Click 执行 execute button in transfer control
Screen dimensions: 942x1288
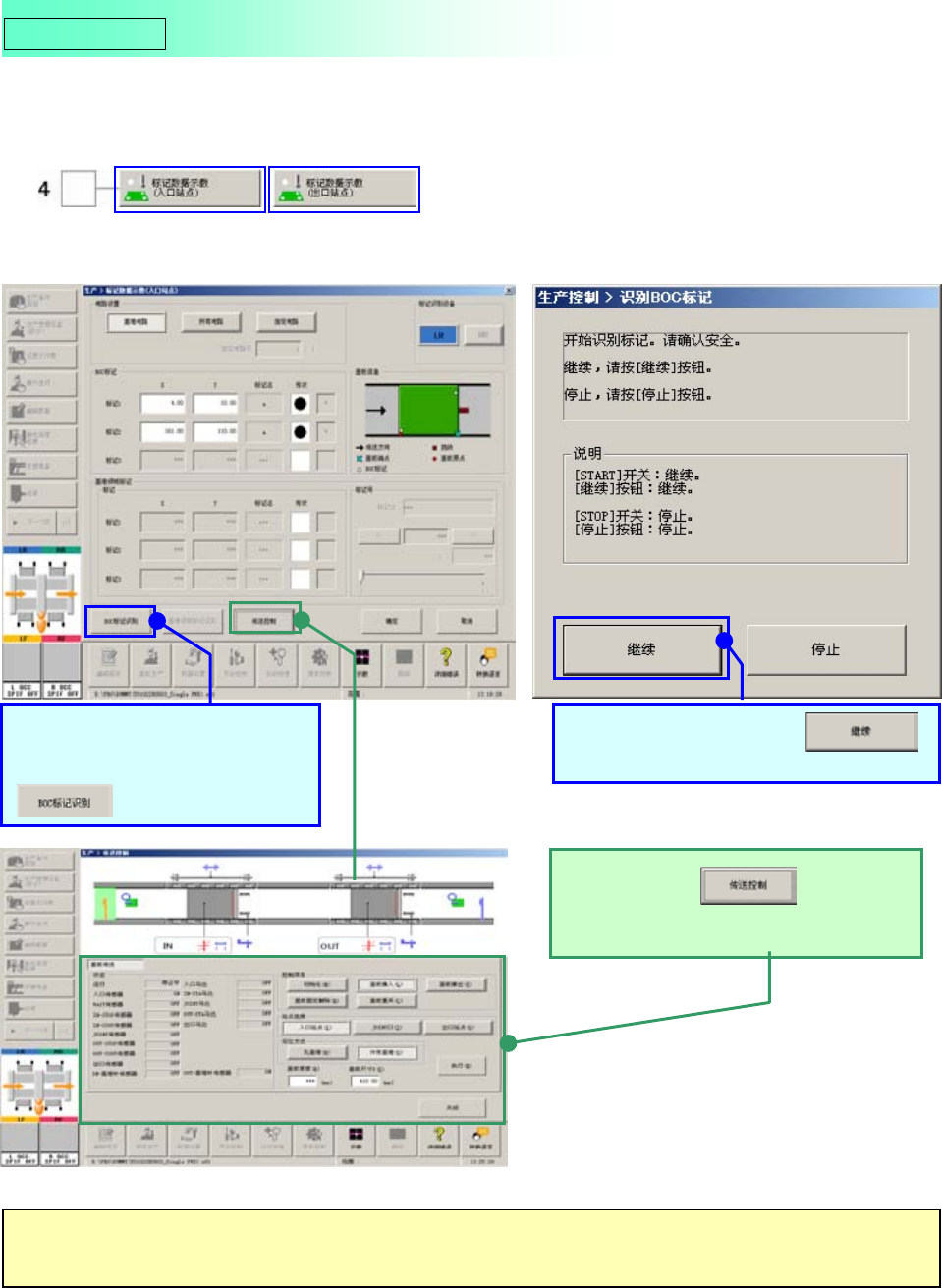(x=461, y=1066)
